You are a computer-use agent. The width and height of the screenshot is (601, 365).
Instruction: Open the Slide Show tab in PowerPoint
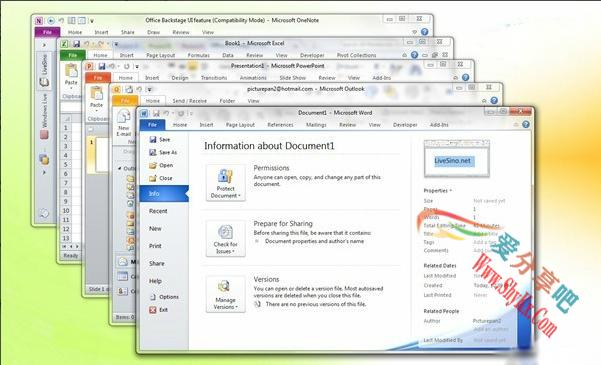pos(292,78)
